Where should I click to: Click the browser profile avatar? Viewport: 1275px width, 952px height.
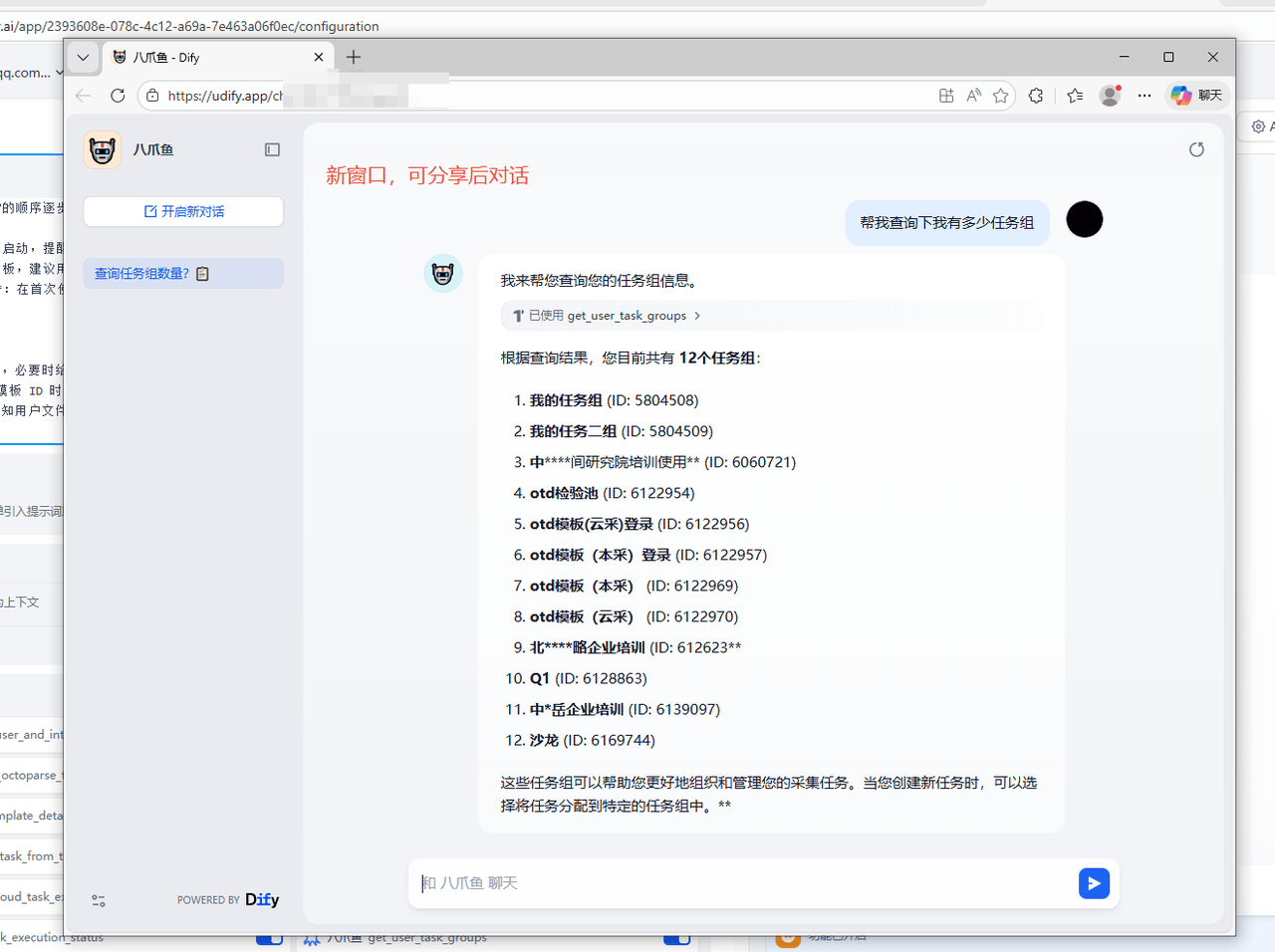point(1110,96)
